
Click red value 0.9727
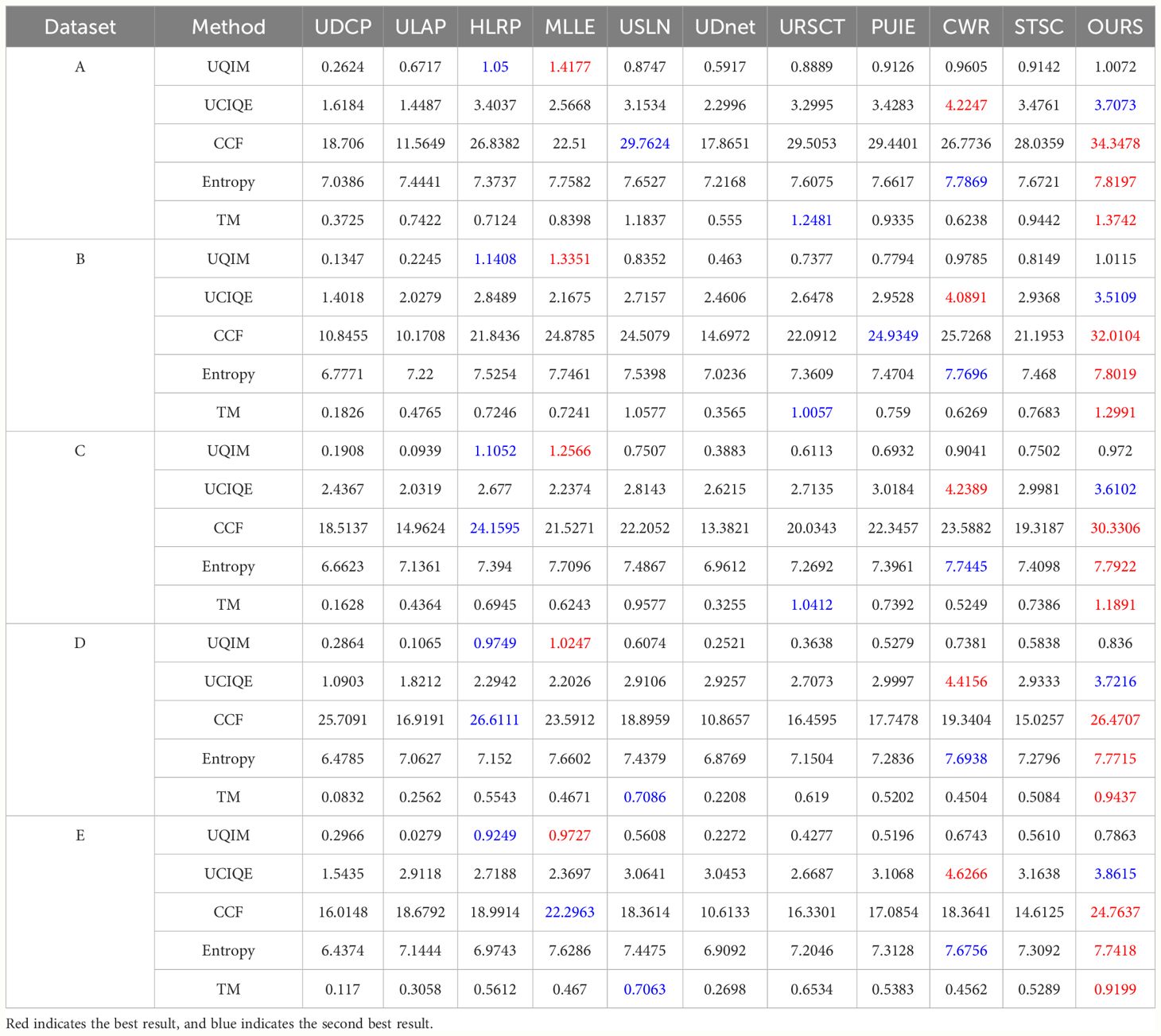[569, 836]
